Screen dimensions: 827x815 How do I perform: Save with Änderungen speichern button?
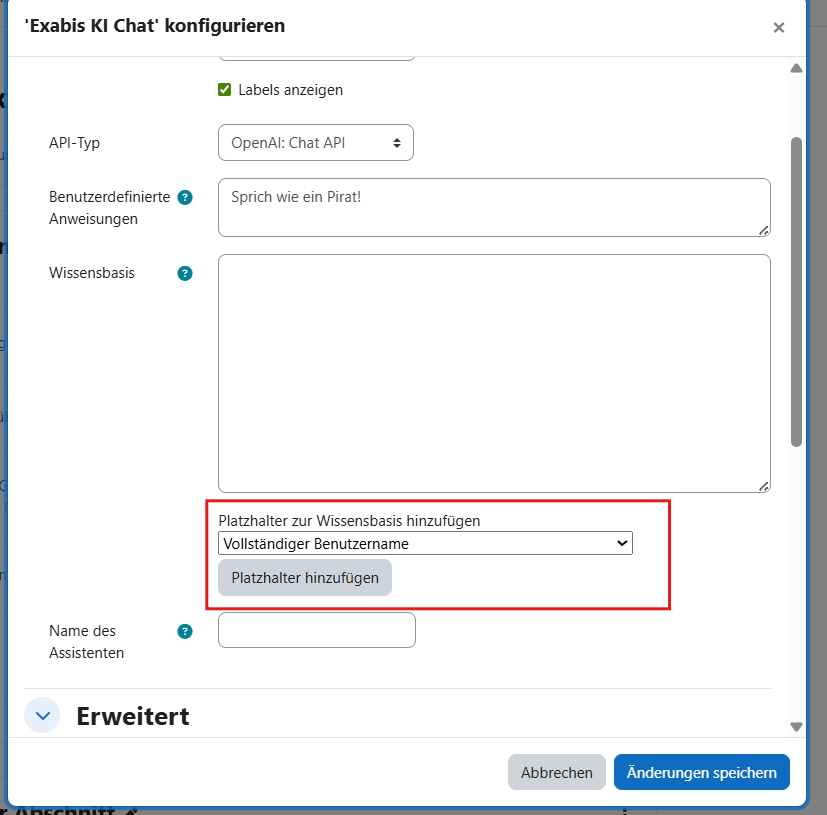tap(701, 772)
